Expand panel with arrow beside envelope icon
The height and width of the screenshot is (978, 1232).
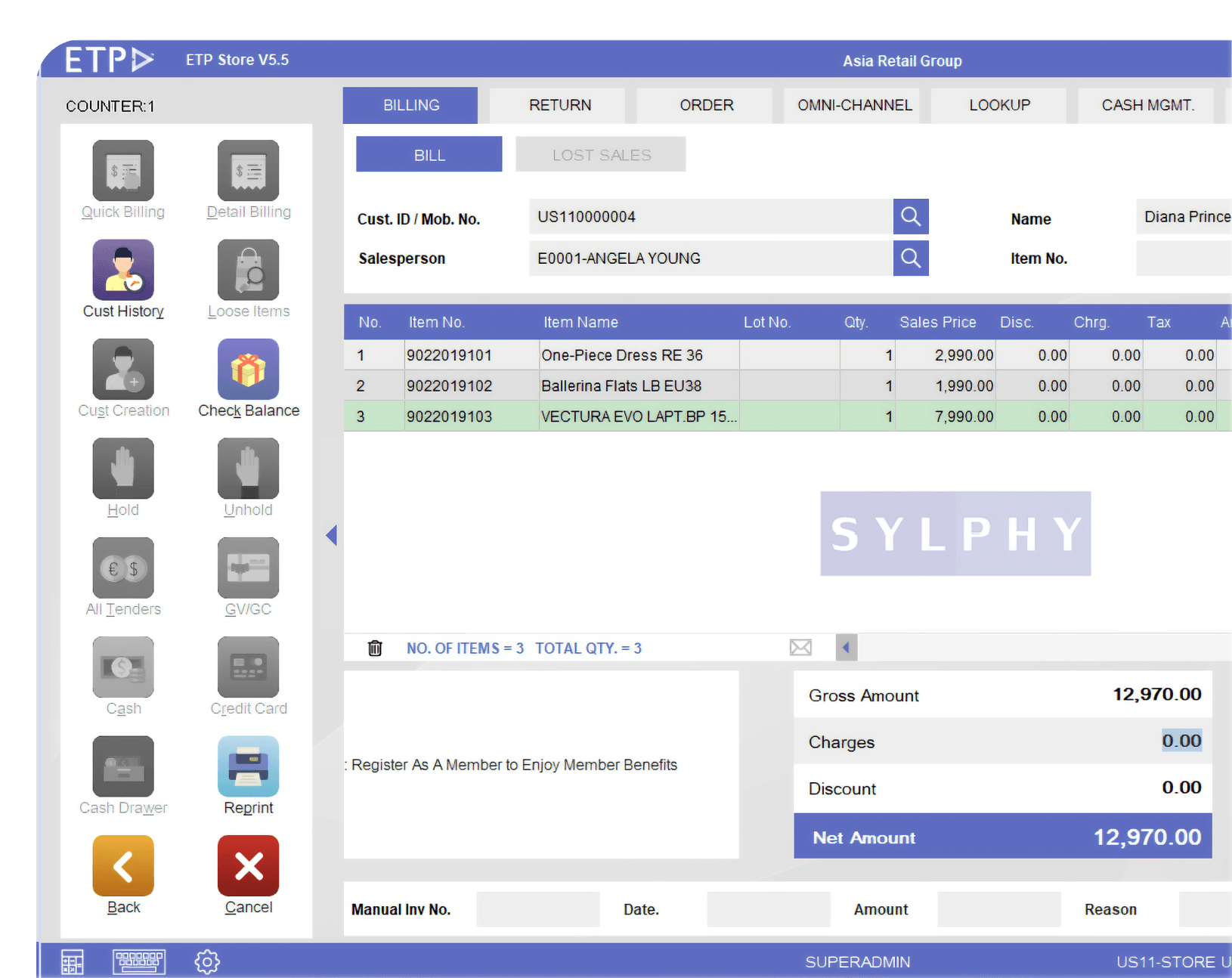click(x=847, y=648)
